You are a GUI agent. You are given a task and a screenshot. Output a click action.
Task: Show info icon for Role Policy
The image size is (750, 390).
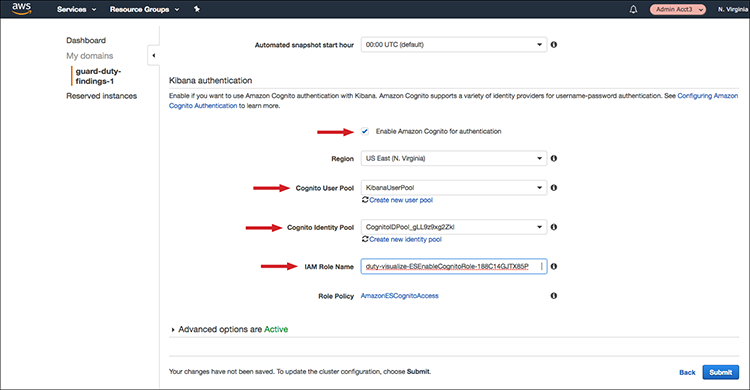pyautogui.click(x=553, y=296)
